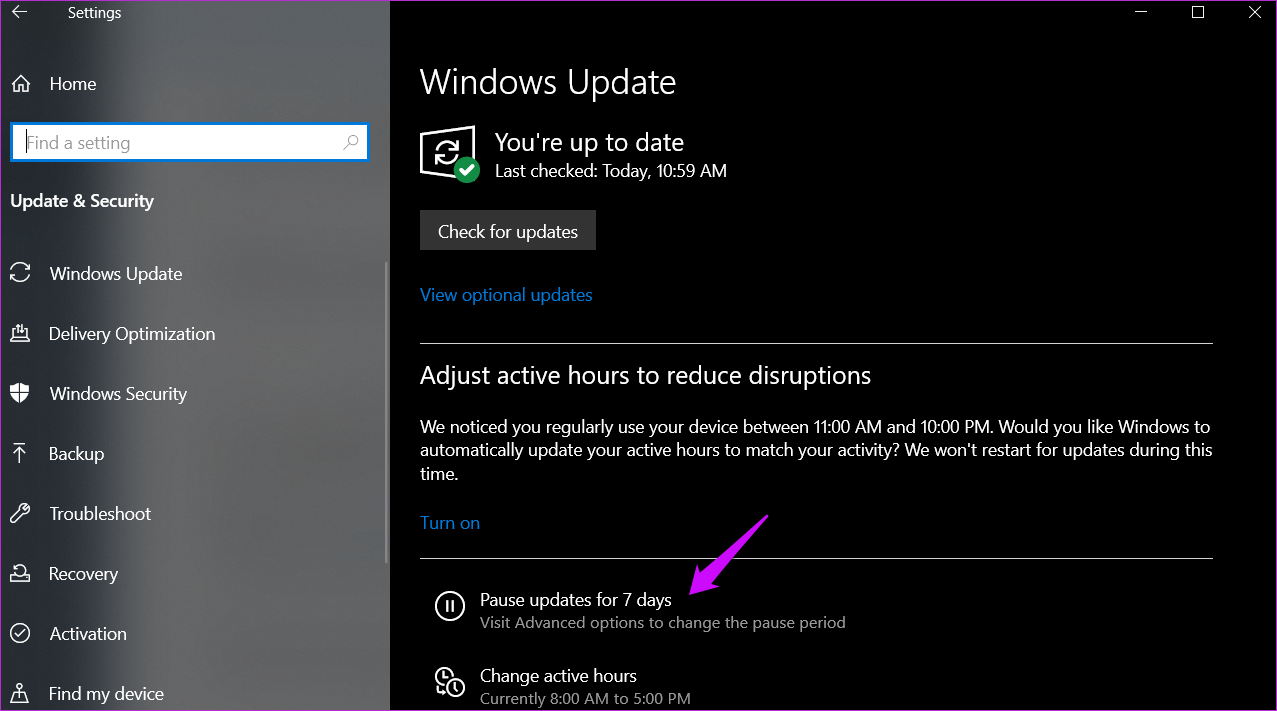The width and height of the screenshot is (1277, 711).
Task: Open Change active hours settings
Action: pos(558,675)
